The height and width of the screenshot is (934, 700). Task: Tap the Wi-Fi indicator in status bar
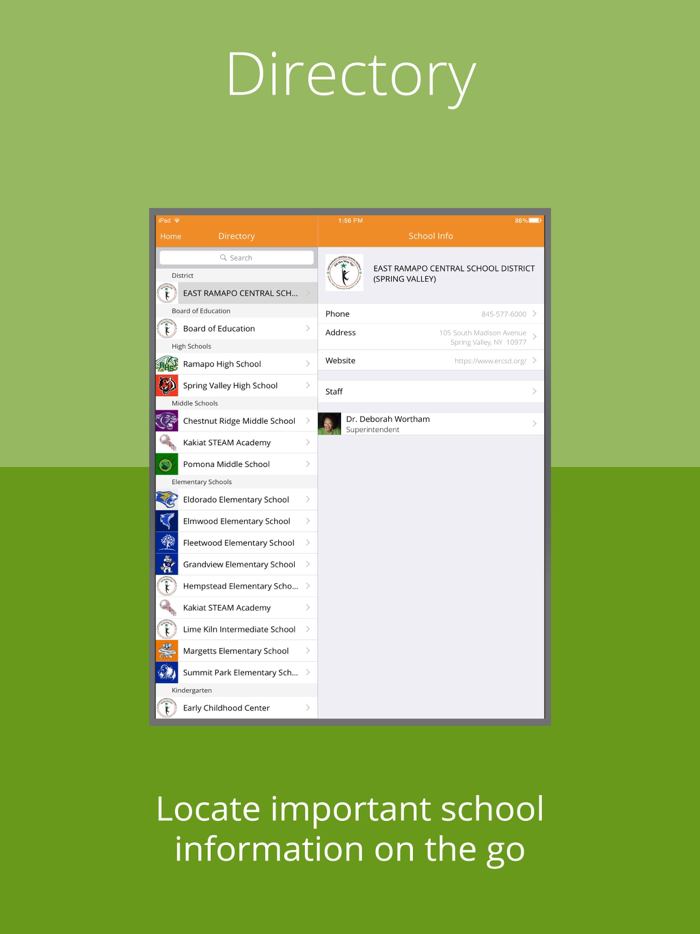coord(177,220)
